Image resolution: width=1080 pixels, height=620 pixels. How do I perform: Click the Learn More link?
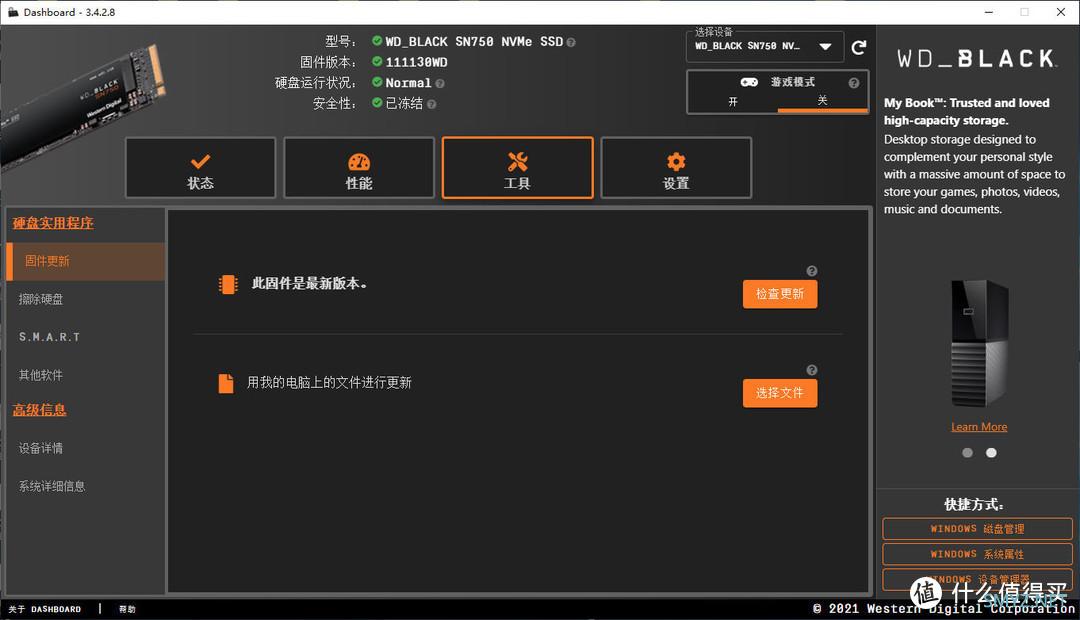(979, 427)
